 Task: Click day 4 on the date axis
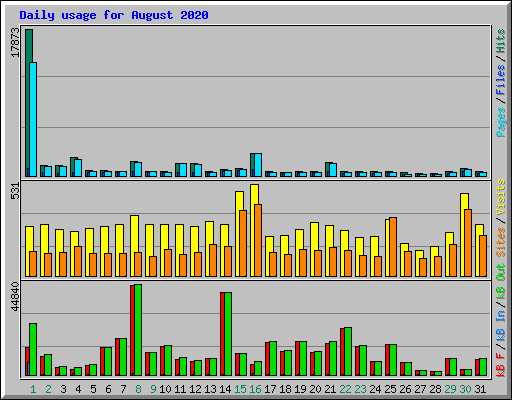pos(78,389)
